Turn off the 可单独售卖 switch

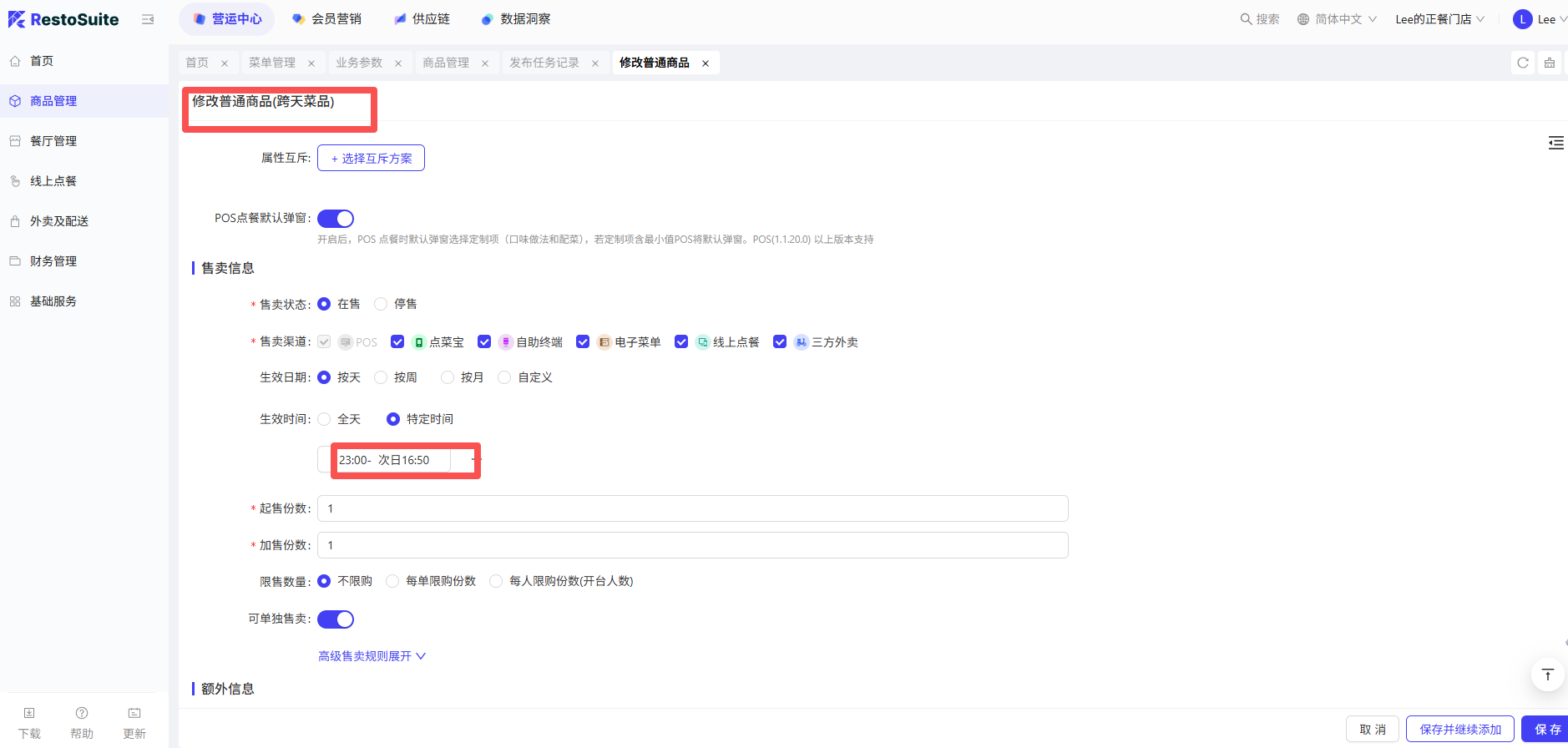click(336, 619)
